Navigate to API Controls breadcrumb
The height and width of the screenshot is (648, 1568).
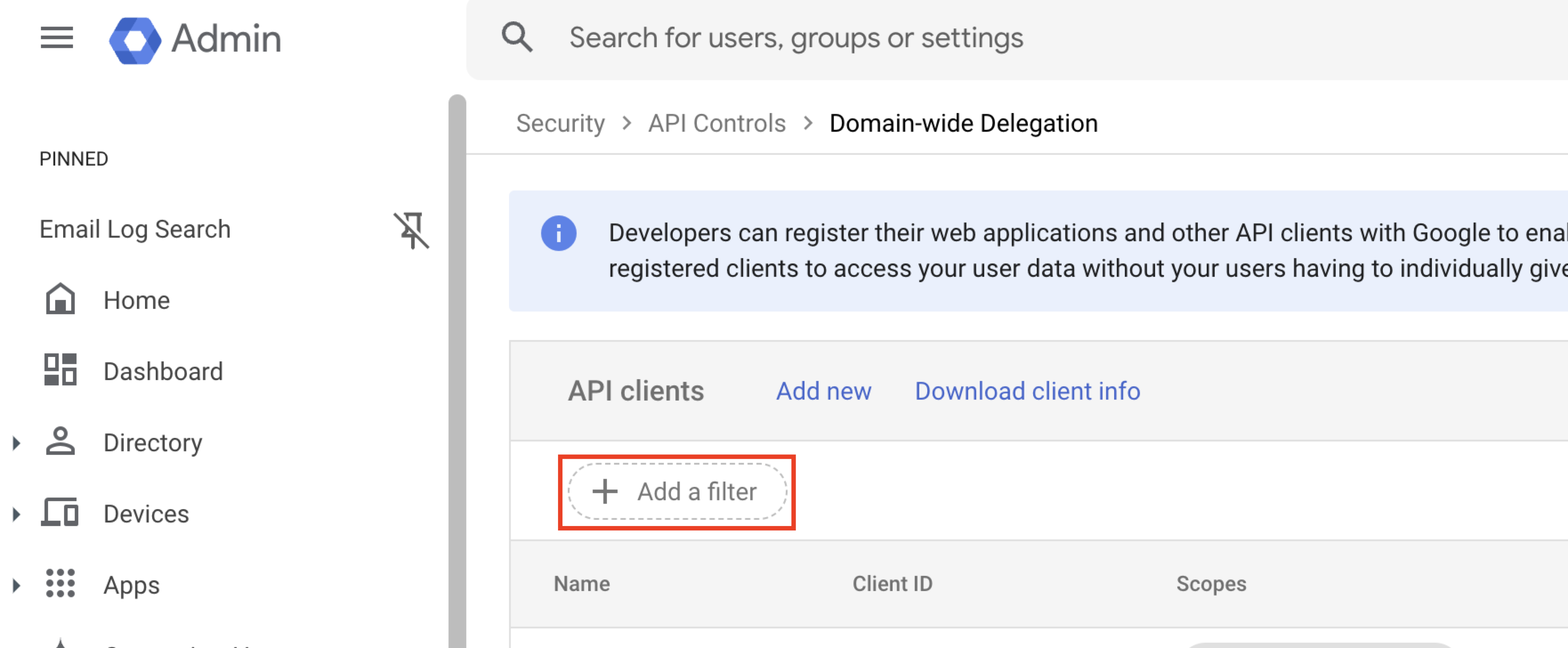[x=716, y=124]
